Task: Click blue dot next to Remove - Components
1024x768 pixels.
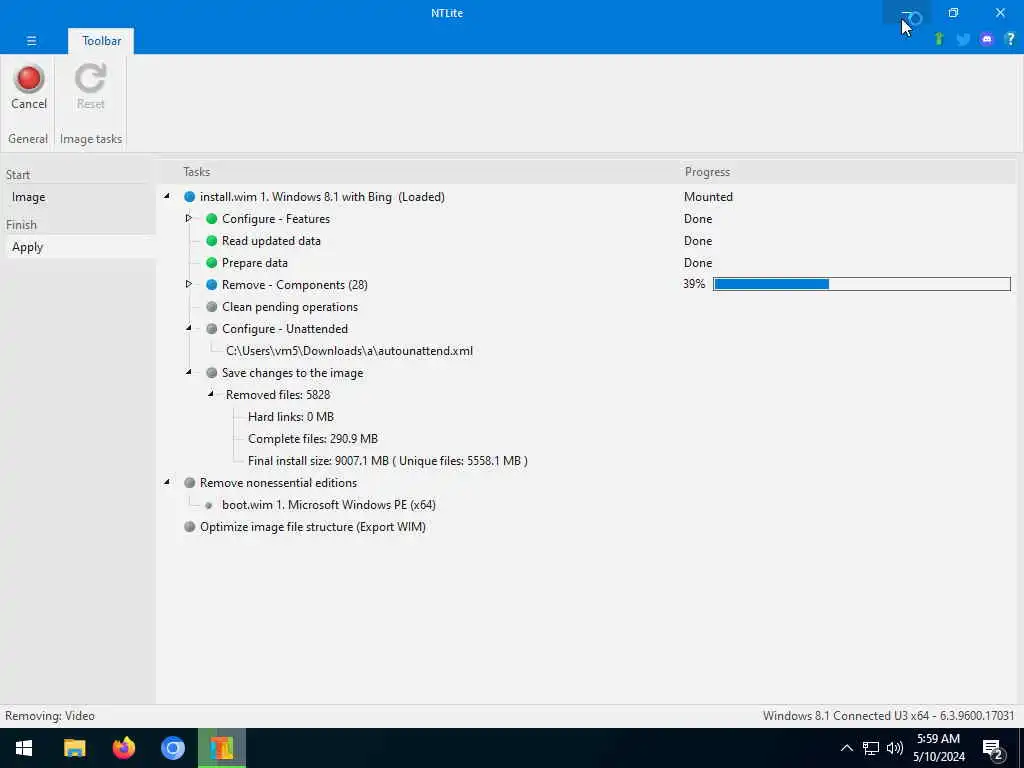Action: coord(212,285)
